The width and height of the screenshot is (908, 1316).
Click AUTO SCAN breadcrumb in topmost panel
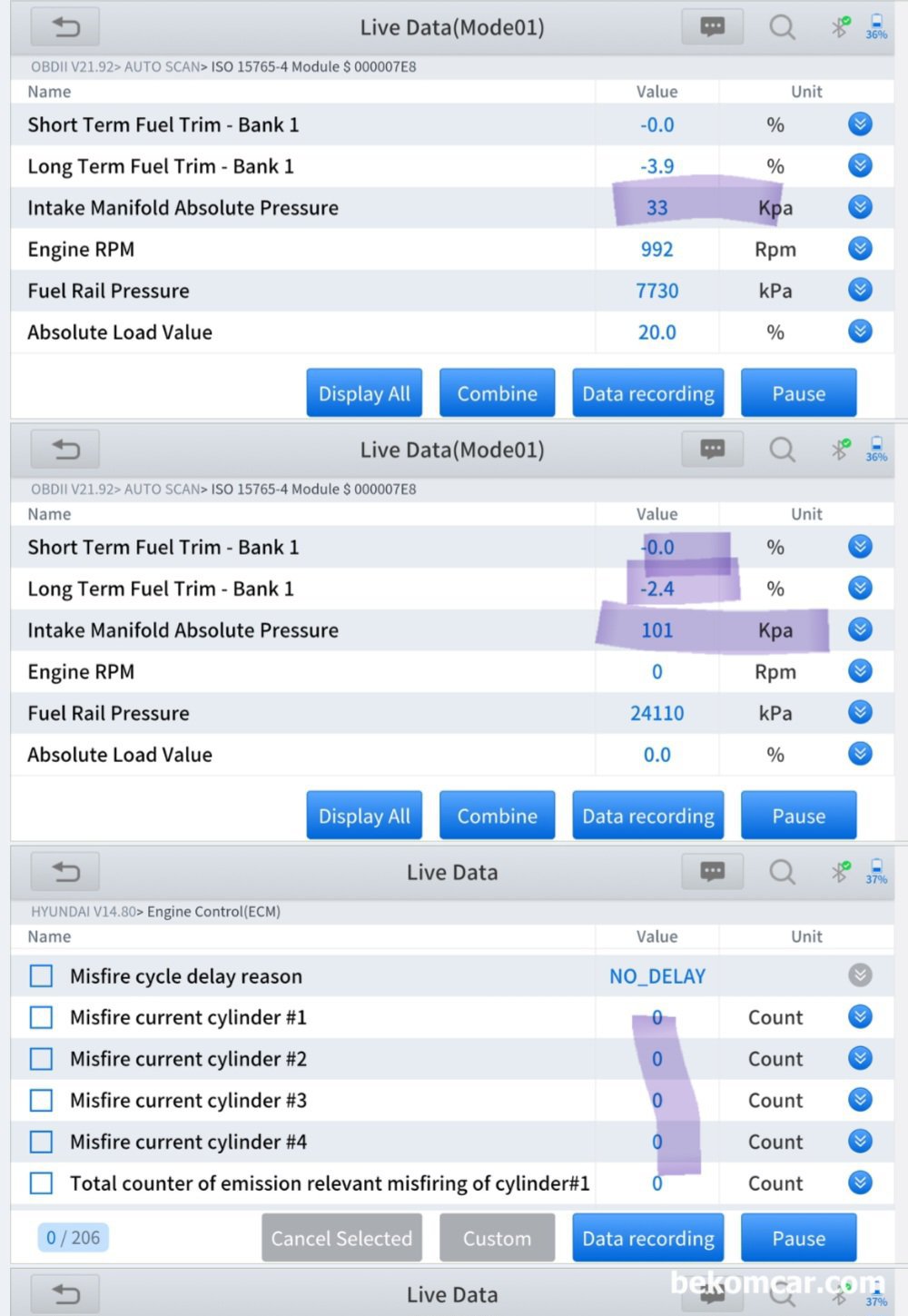[x=162, y=66]
